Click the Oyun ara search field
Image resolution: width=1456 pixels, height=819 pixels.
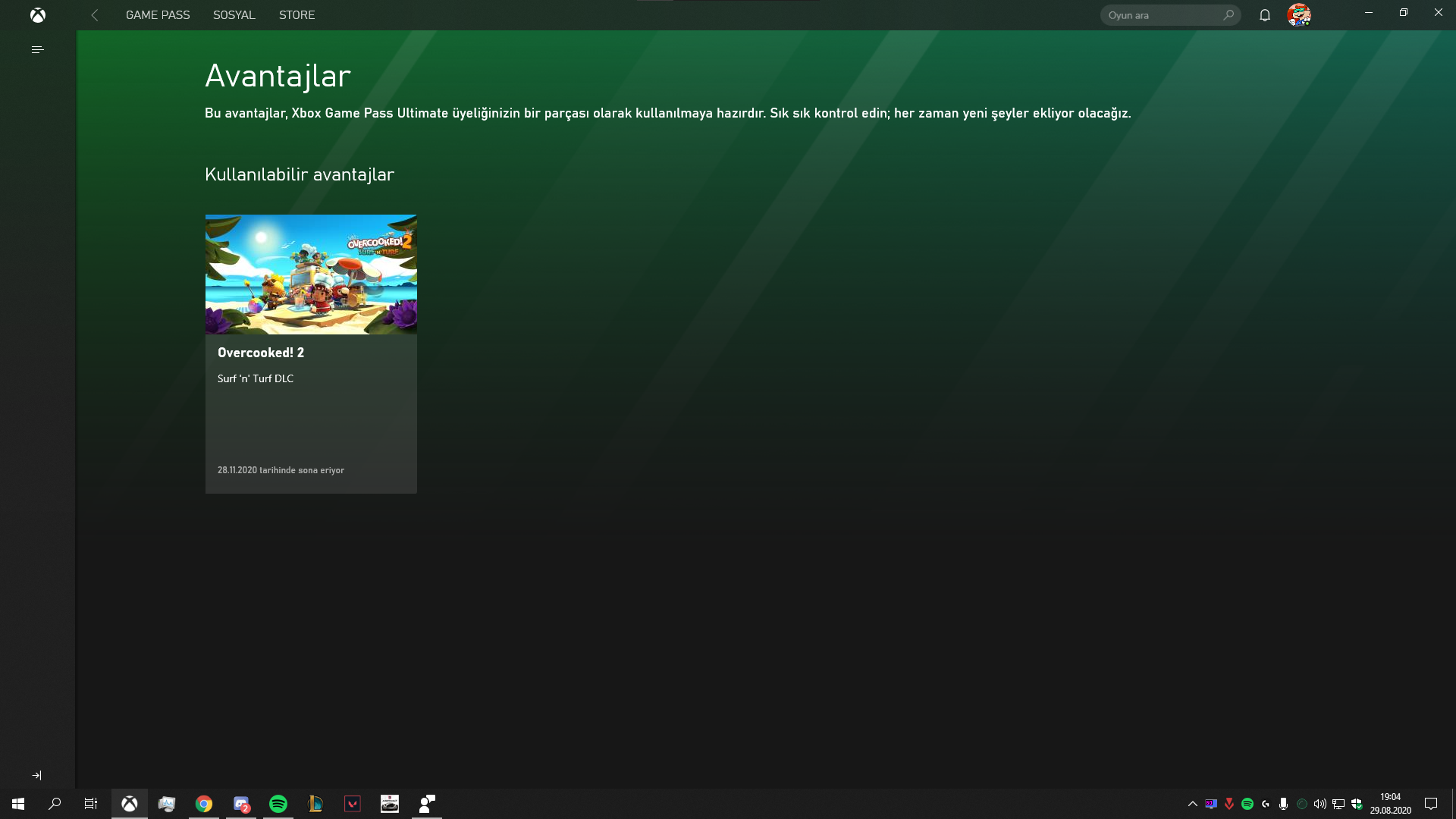1170,15
